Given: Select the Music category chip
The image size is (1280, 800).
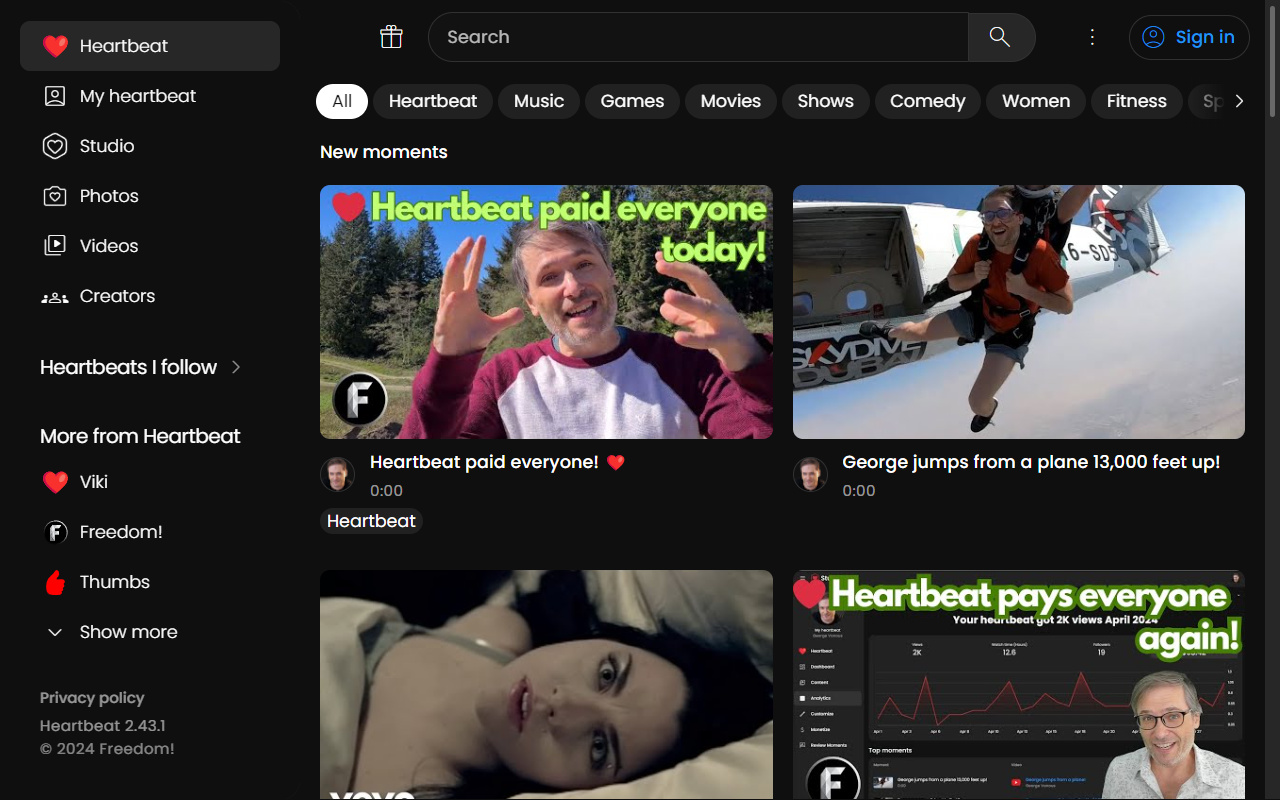Looking at the screenshot, I should coord(539,101).
